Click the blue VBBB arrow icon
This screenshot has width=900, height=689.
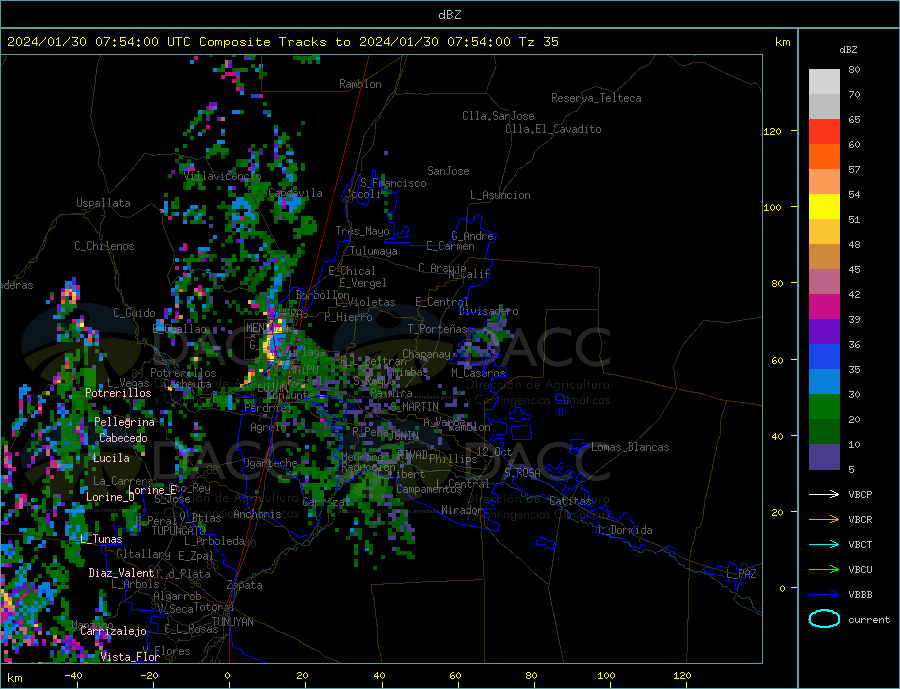click(x=824, y=594)
